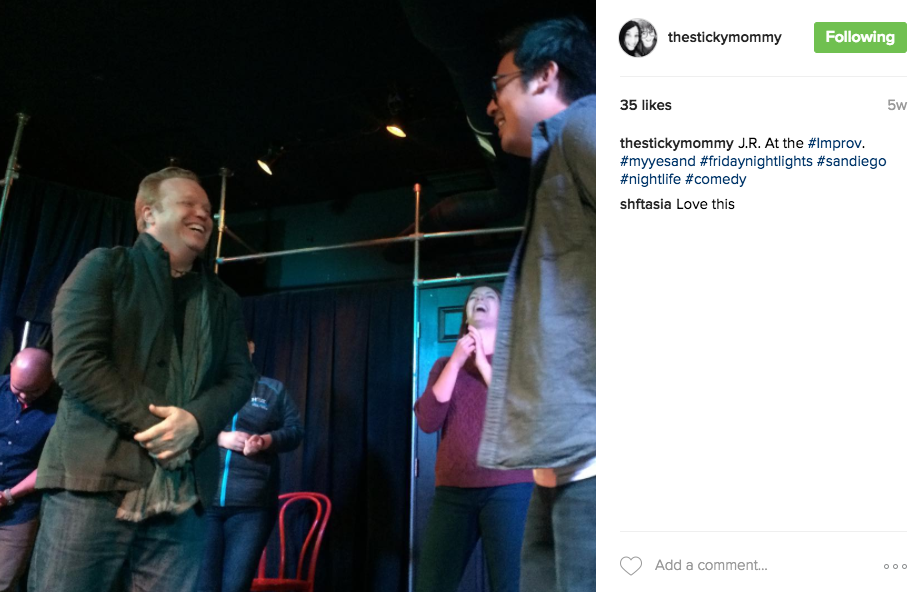This screenshot has height=592, width=923.
Task: Open the #fridaynightlights hashtag
Action: tap(756, 161)
